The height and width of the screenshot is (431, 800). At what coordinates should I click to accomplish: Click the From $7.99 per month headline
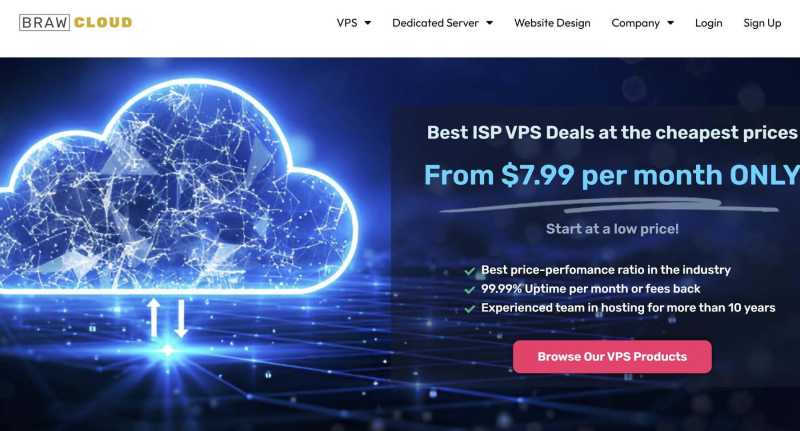[612, 175]
